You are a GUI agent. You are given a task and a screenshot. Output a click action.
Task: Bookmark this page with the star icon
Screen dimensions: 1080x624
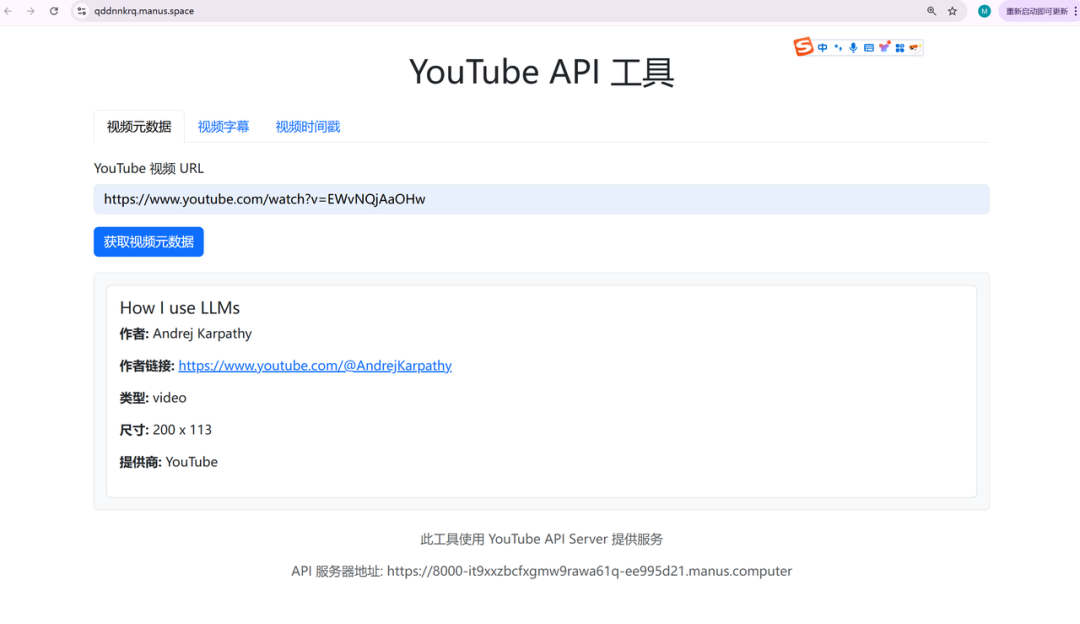[953, 11]
